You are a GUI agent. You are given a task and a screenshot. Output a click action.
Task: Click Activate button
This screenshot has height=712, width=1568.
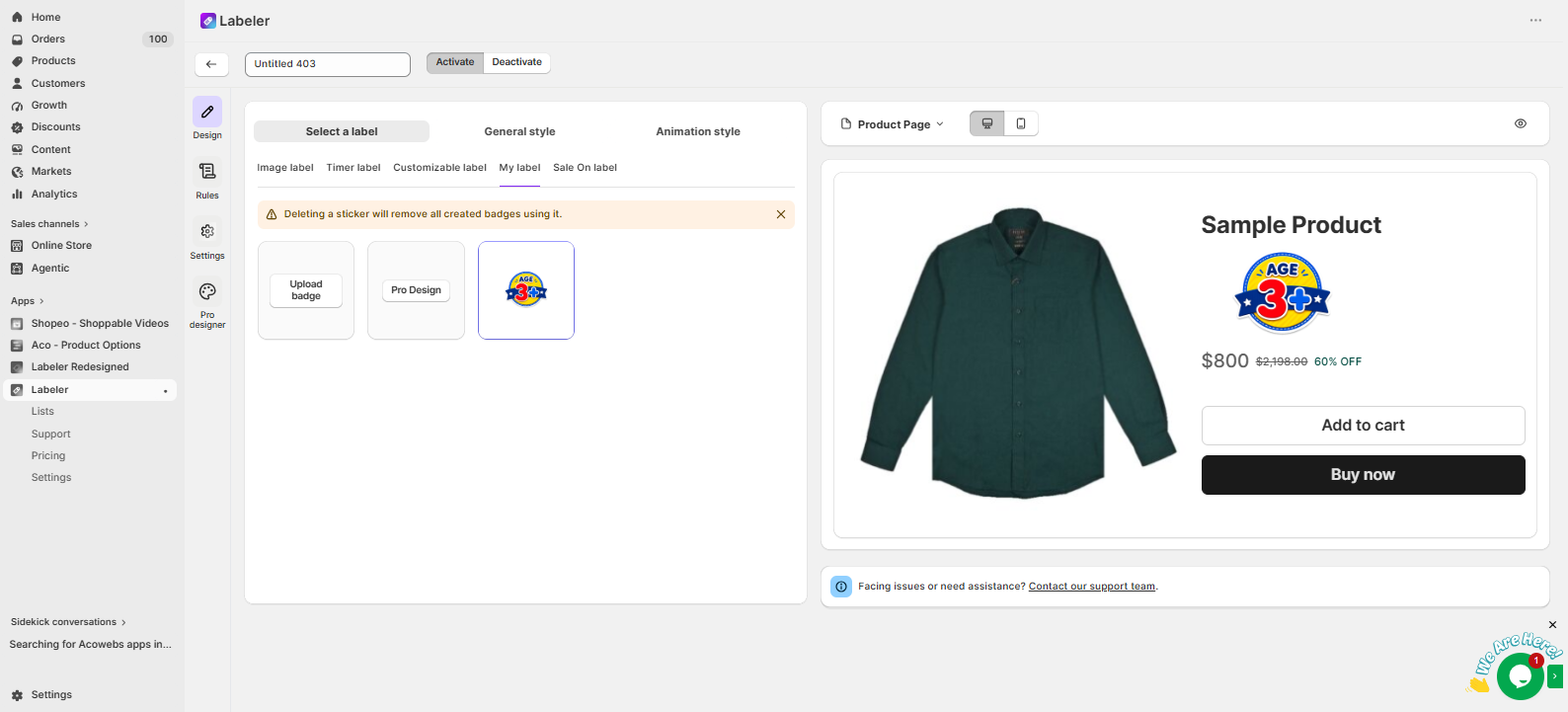[x=455, y=62]
